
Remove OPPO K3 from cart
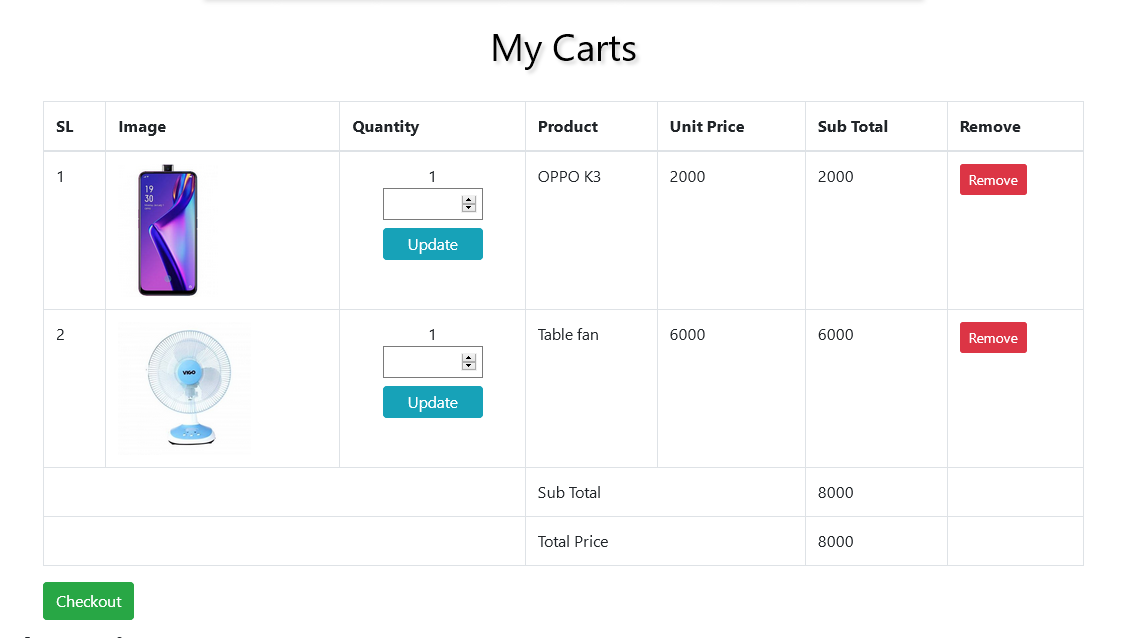pos(992,180)
